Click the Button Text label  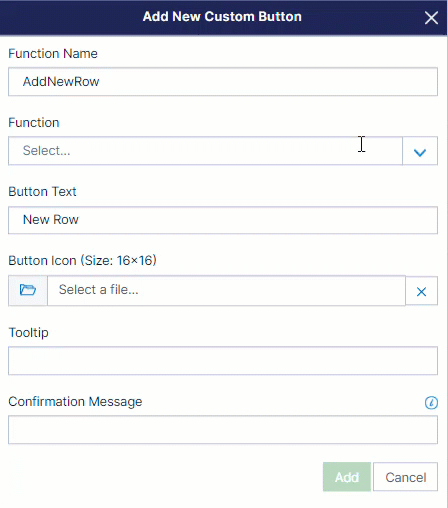pos(42,192)
